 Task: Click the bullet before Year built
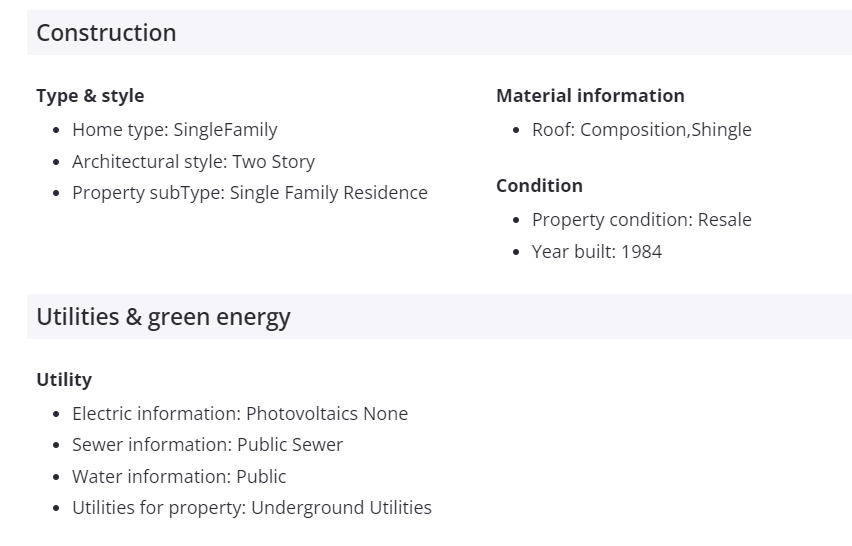pos(516,252)
